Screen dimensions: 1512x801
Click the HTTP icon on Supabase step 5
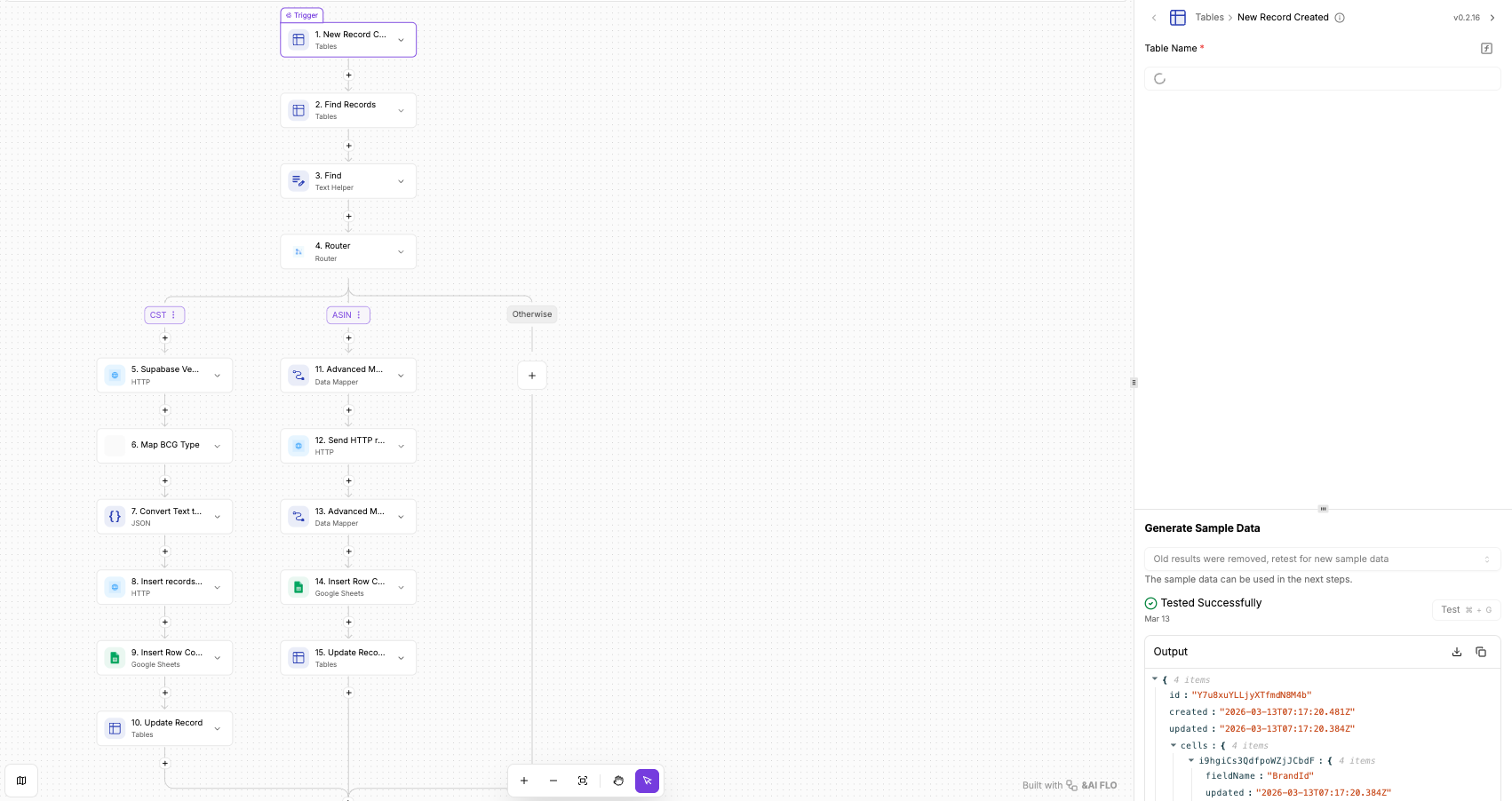pyautogui.click(x=115, y=375)
